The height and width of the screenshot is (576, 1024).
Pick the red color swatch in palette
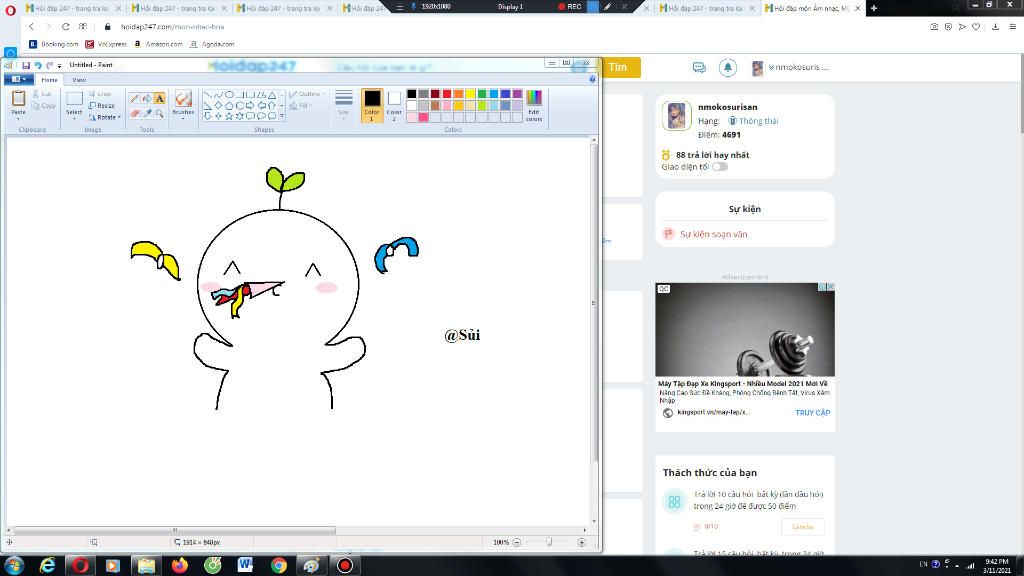[x=447, y=94]
